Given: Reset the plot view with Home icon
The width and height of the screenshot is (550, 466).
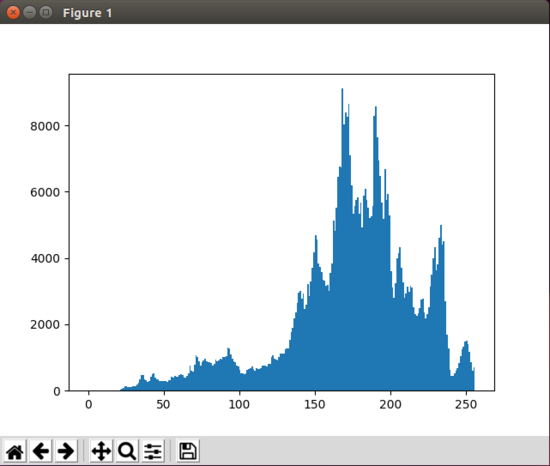Looking at the screenshot, I should (x=15, y=451).
